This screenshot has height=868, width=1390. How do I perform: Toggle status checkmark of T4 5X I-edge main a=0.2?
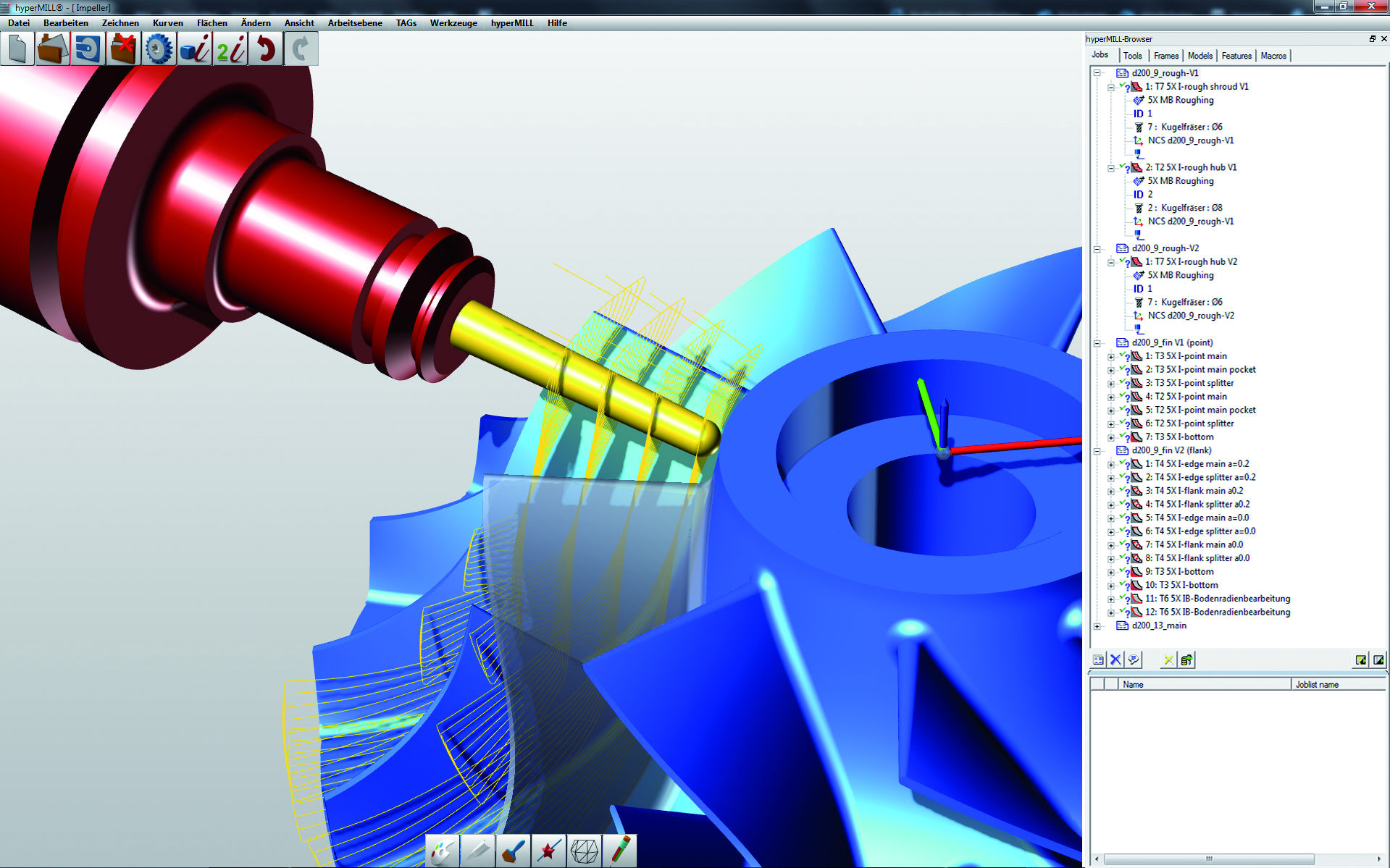pyautogui.click(x=1123, y=463)
